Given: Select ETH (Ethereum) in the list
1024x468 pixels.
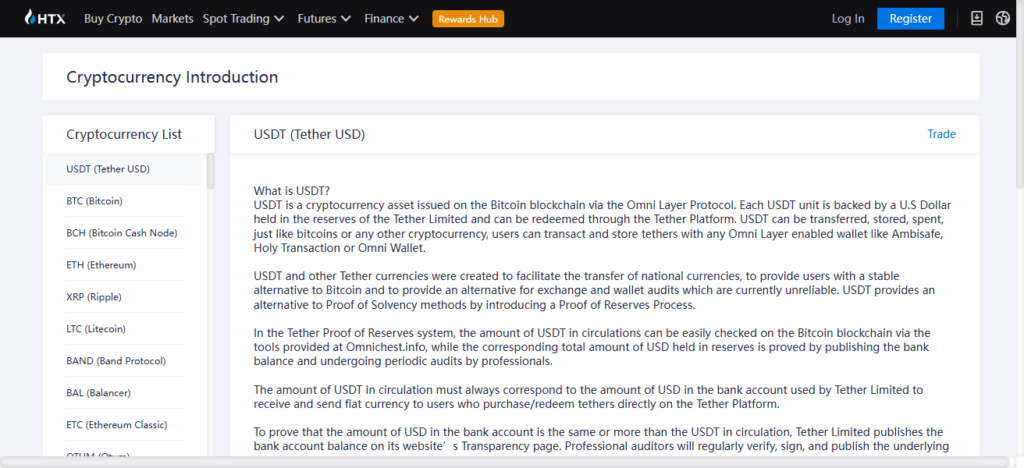Looking at the screenshot, I should 125,265.
